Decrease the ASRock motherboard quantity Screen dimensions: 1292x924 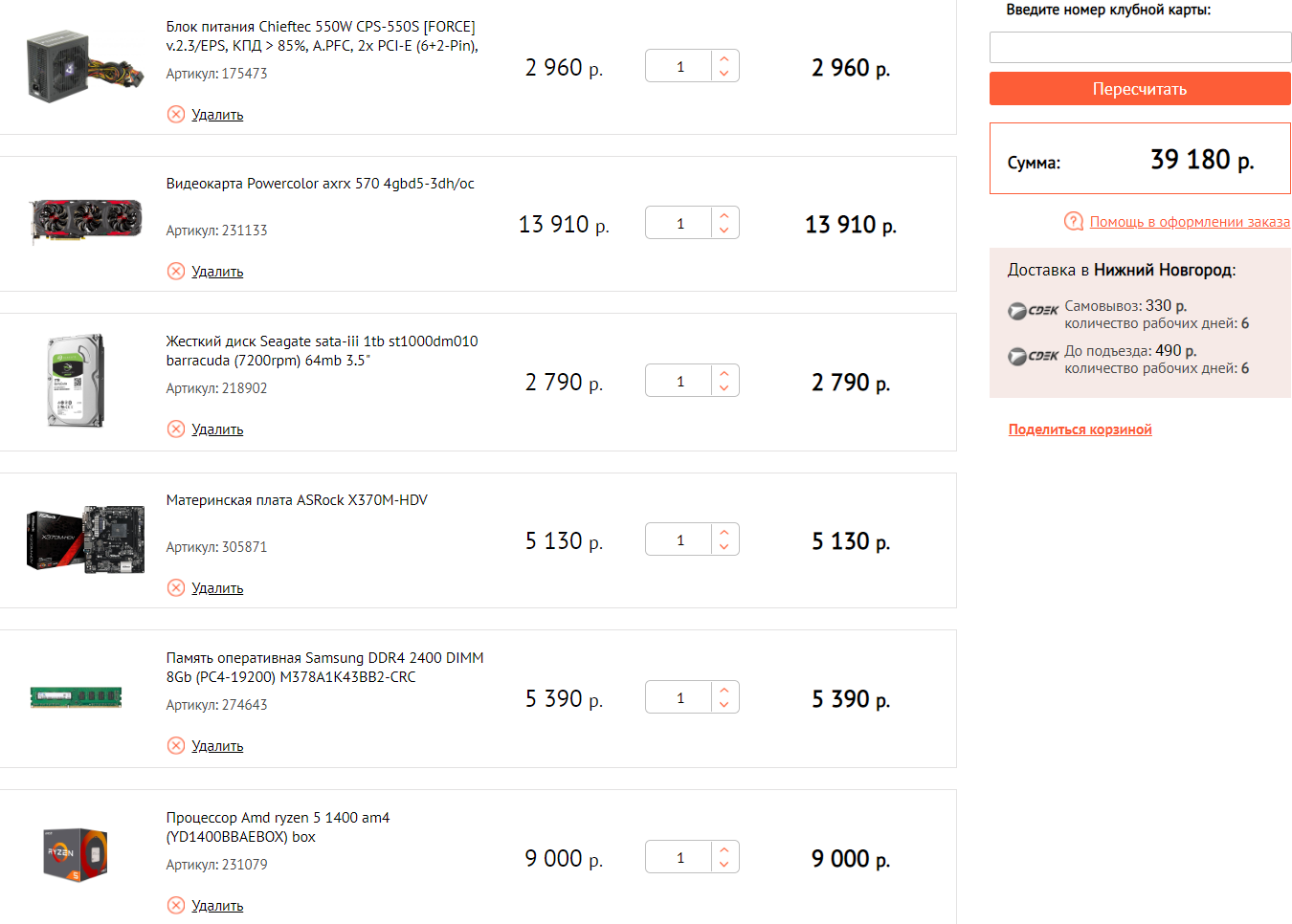tap(724, 547)
